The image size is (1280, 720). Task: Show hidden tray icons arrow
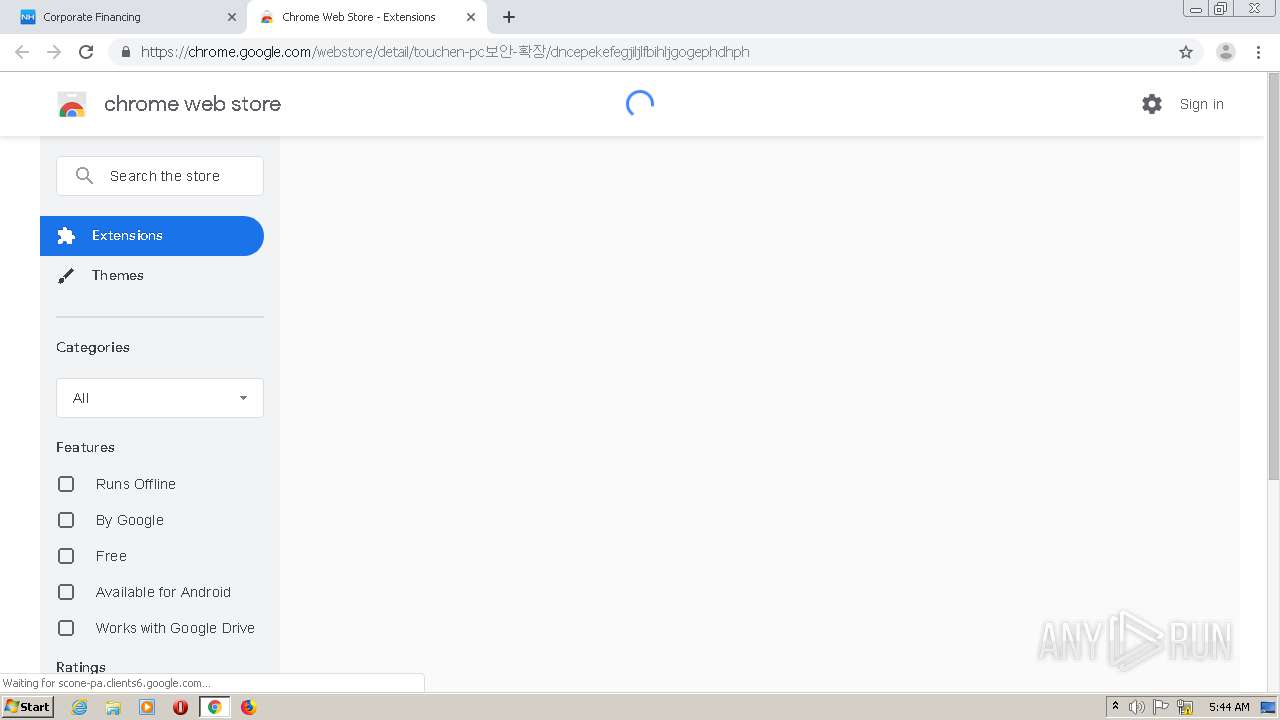click(x=1115, y=707)
